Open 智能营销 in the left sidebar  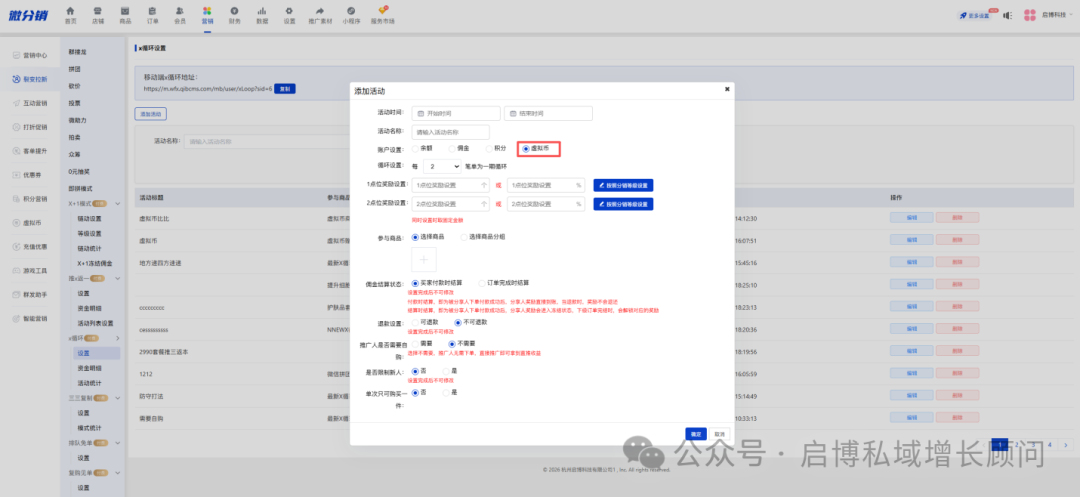pyautogui.click(x=30, y=319)
